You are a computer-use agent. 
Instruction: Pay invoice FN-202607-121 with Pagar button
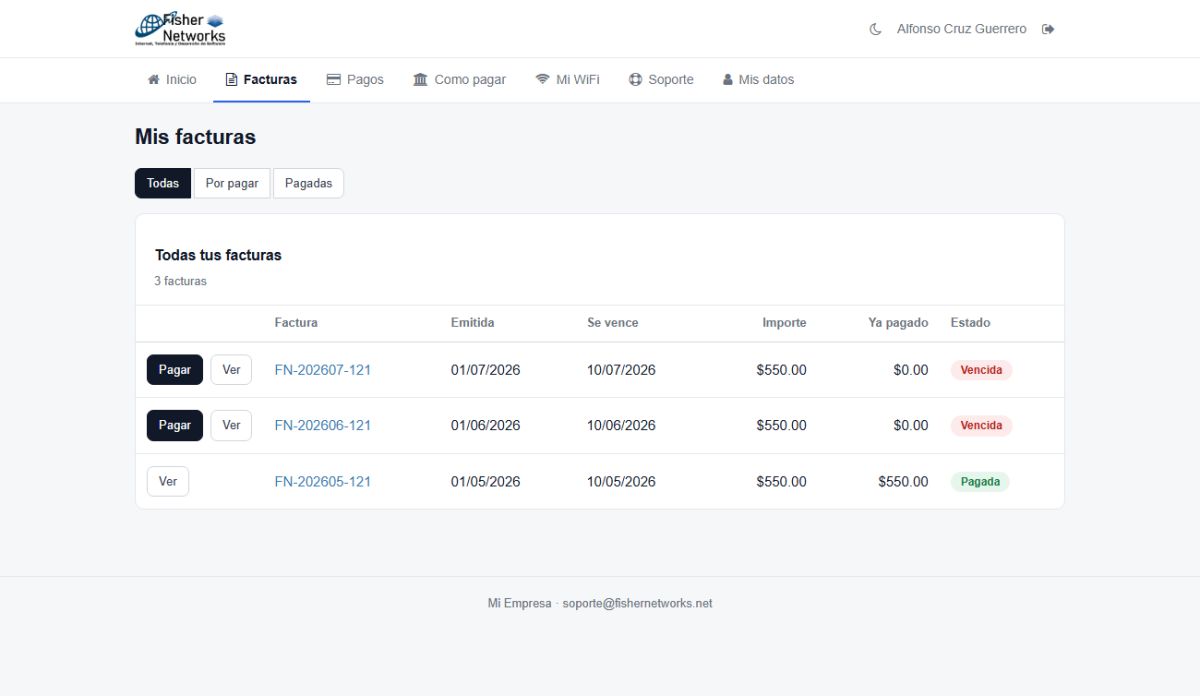click(x=175, y=370)
